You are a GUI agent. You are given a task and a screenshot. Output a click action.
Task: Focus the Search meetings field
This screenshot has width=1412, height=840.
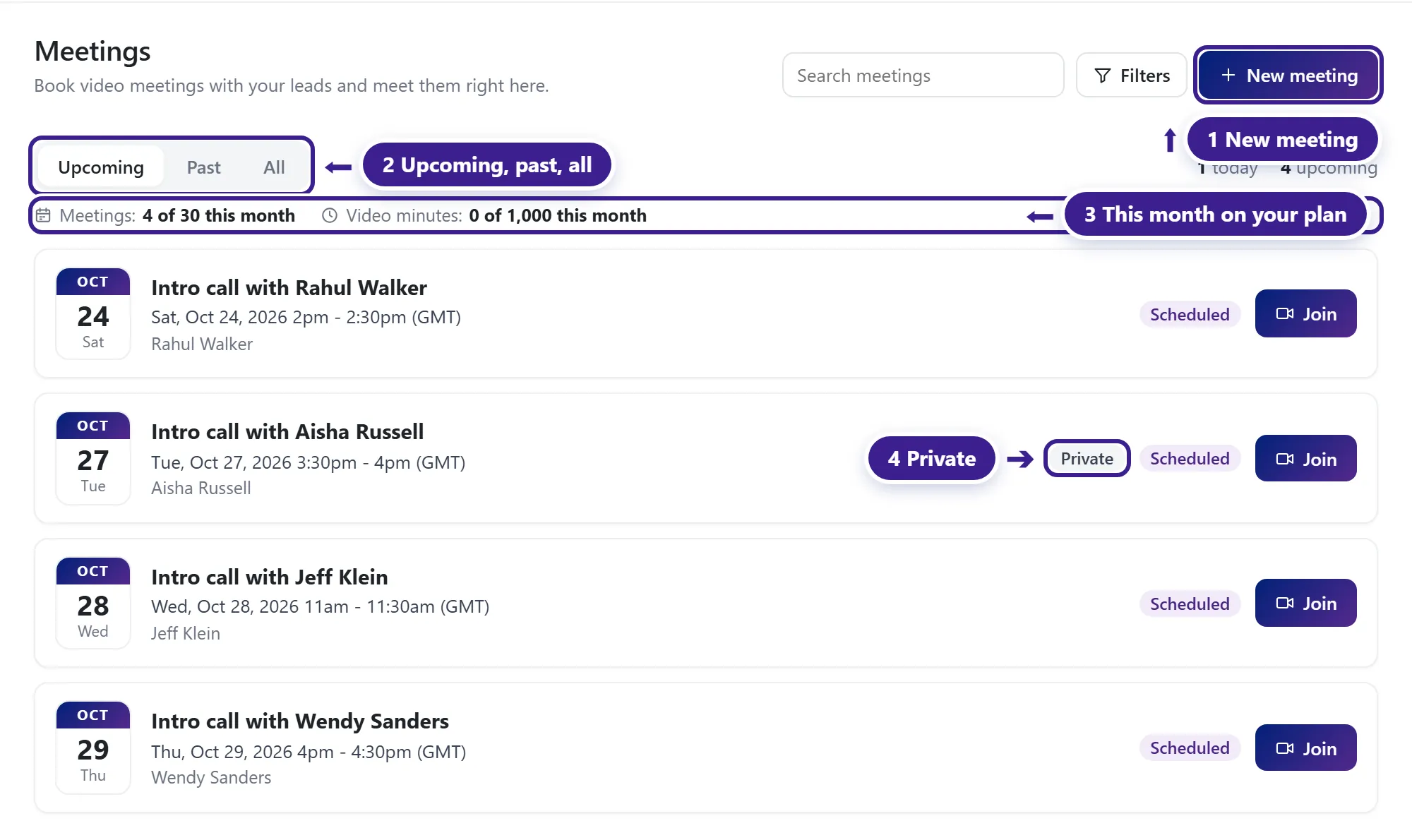pos(923,75)
